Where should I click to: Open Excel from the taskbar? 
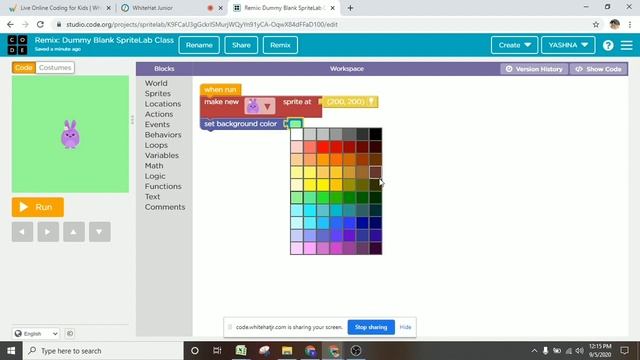click(x=241, y=351)
